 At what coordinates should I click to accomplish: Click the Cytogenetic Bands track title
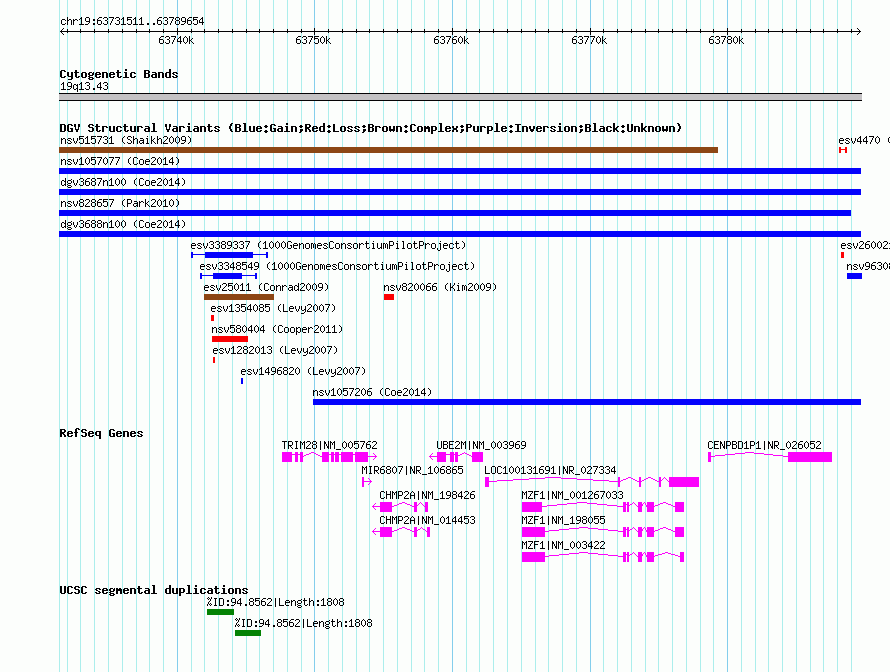pyautogui.click(x=119, y=74)
